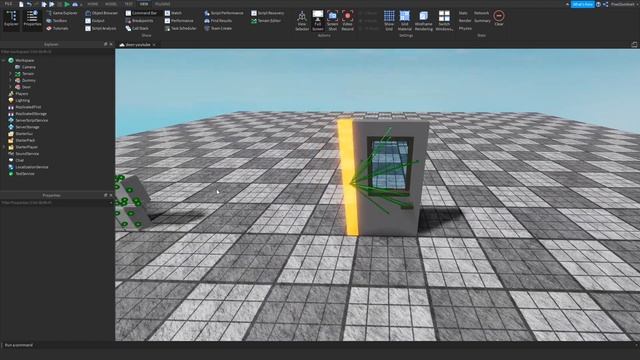
Task: Switch to the TEST ribbon tab
Action: (129, 4)
